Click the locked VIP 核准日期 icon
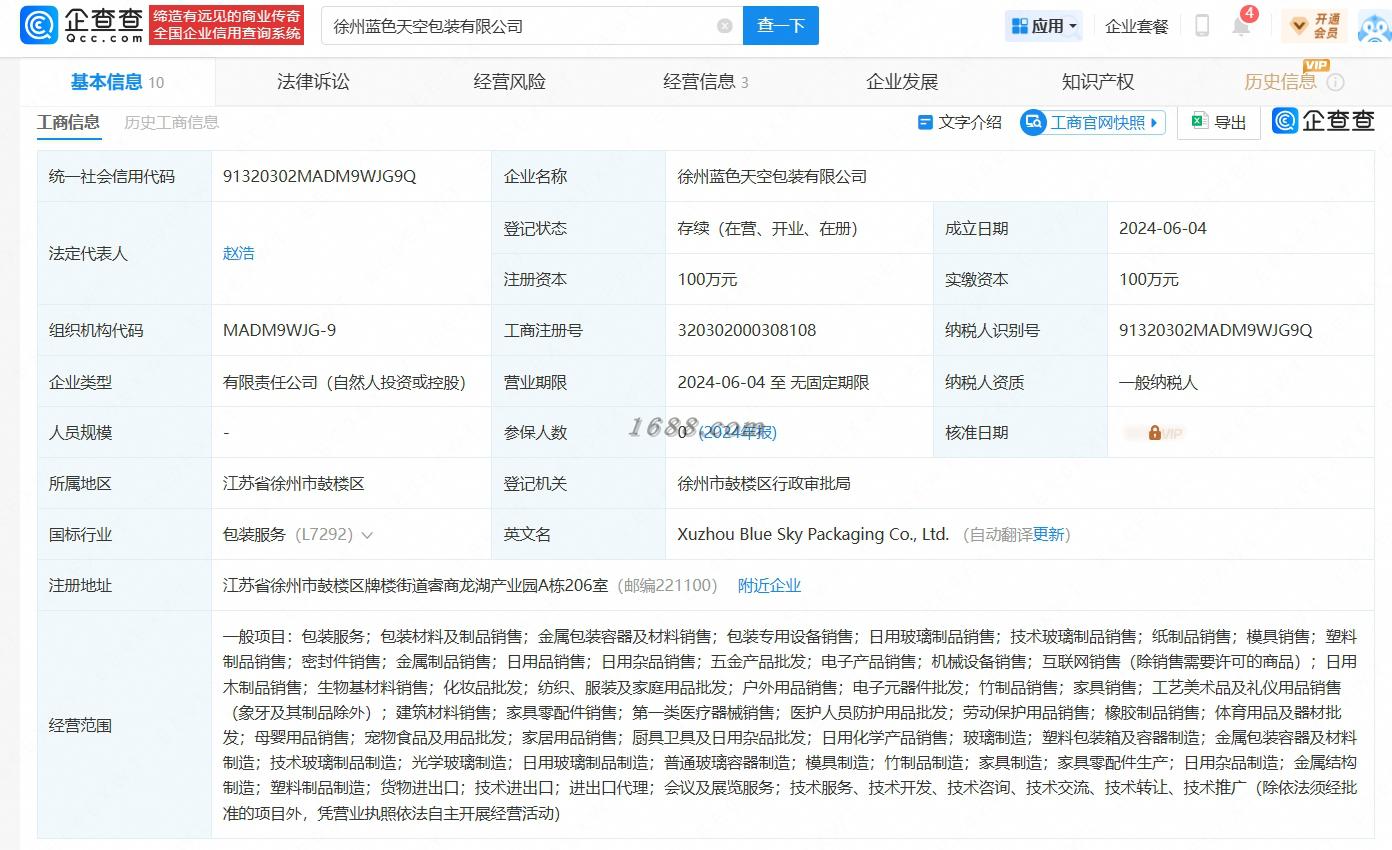Screen dimensions: 1392x850 (x=1154, y=433)
